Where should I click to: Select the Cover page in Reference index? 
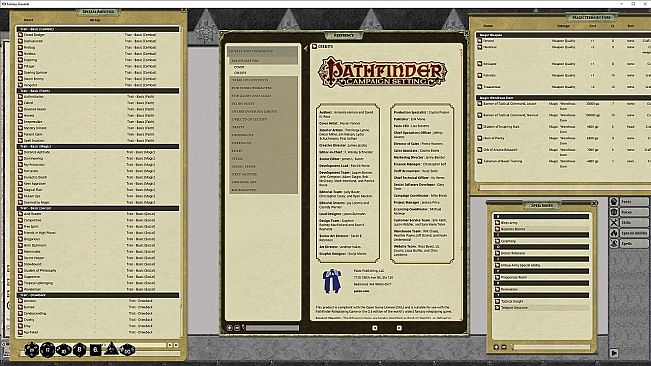pyautogui.click(x=239, y=67)
